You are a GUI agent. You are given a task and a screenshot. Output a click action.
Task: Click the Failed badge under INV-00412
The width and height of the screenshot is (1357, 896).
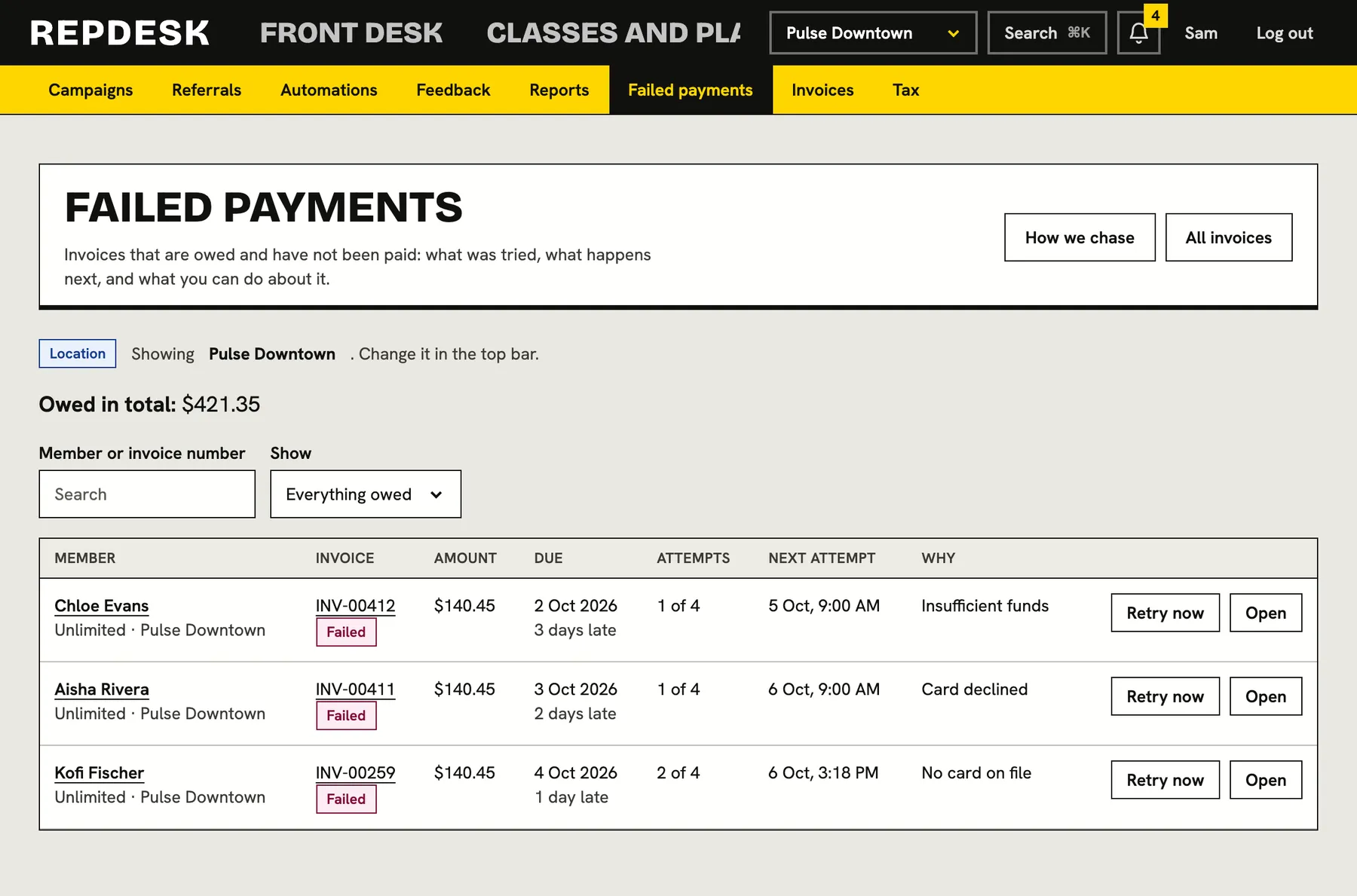(346, 632)
